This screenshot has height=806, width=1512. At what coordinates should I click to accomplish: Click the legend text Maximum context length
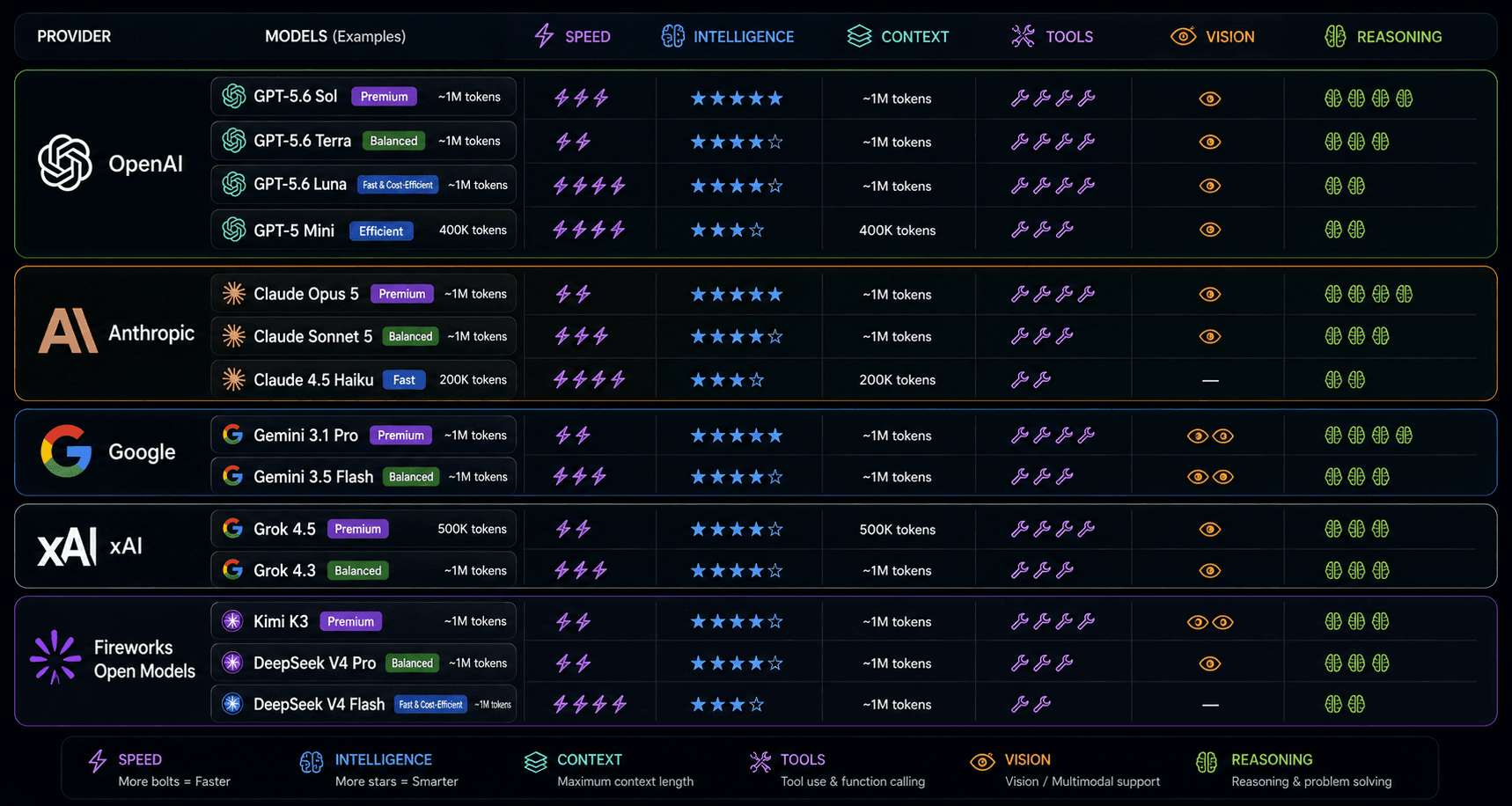point(626,781)
